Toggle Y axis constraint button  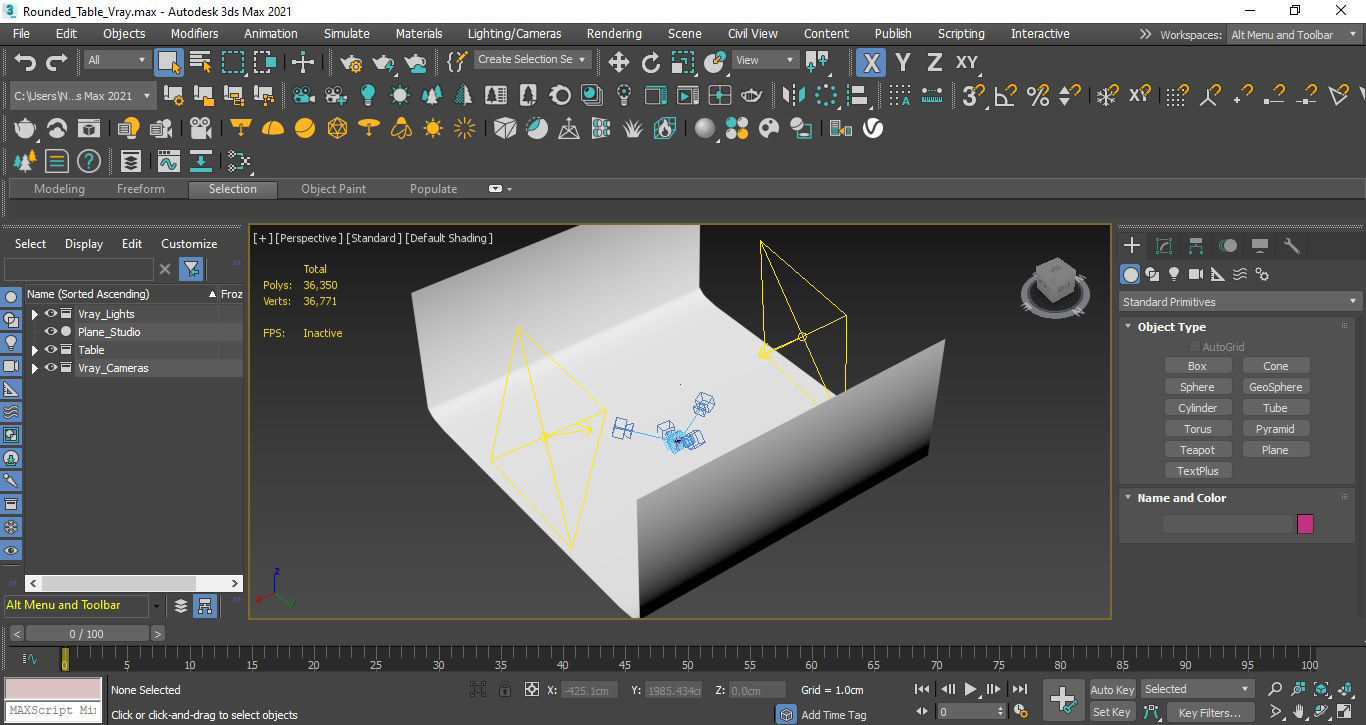click(x=903, y=62)
